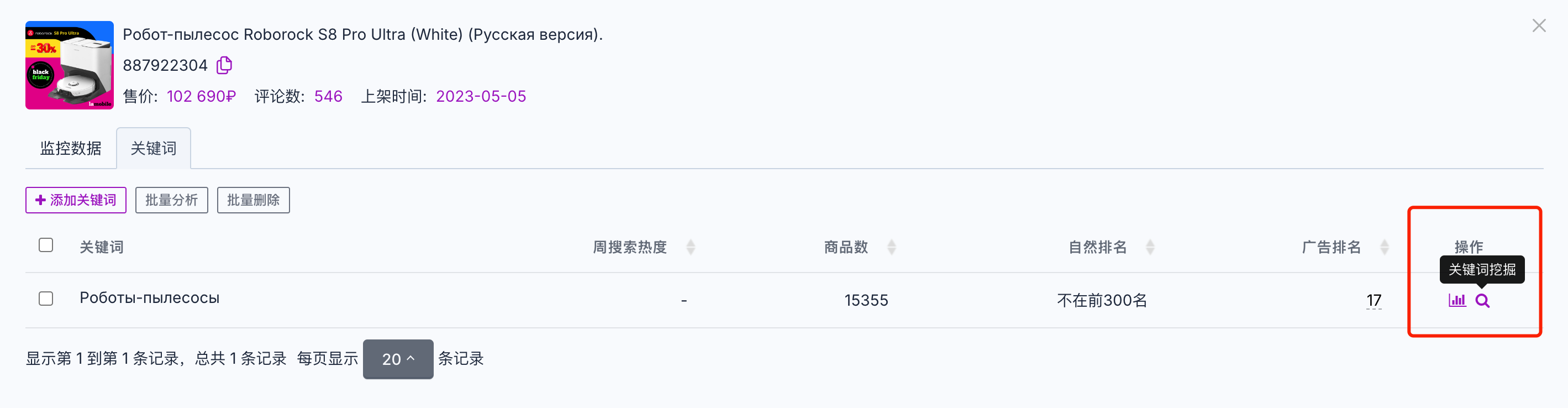Click the 批量分析 button
This screenshot has width=1568, height=408.
click(x=172, y=200)
